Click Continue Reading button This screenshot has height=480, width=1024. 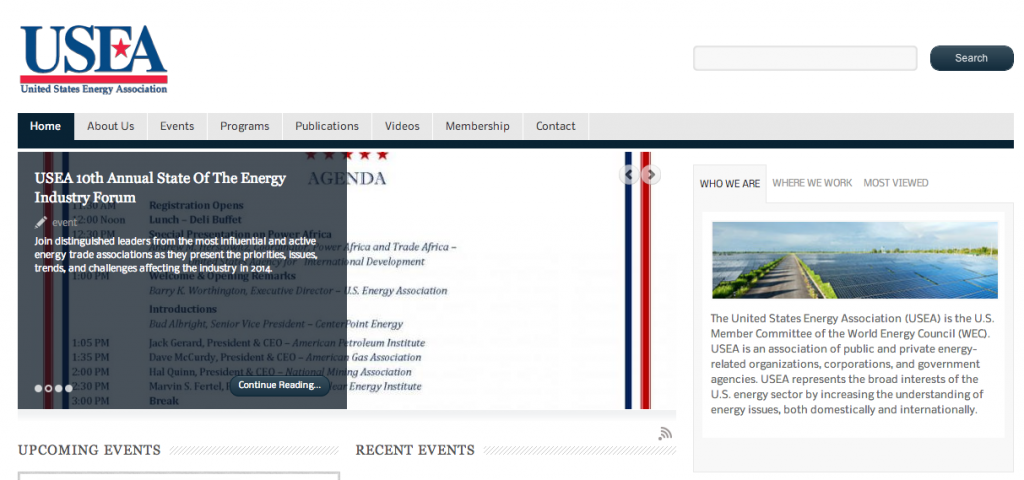pos(280,385)
